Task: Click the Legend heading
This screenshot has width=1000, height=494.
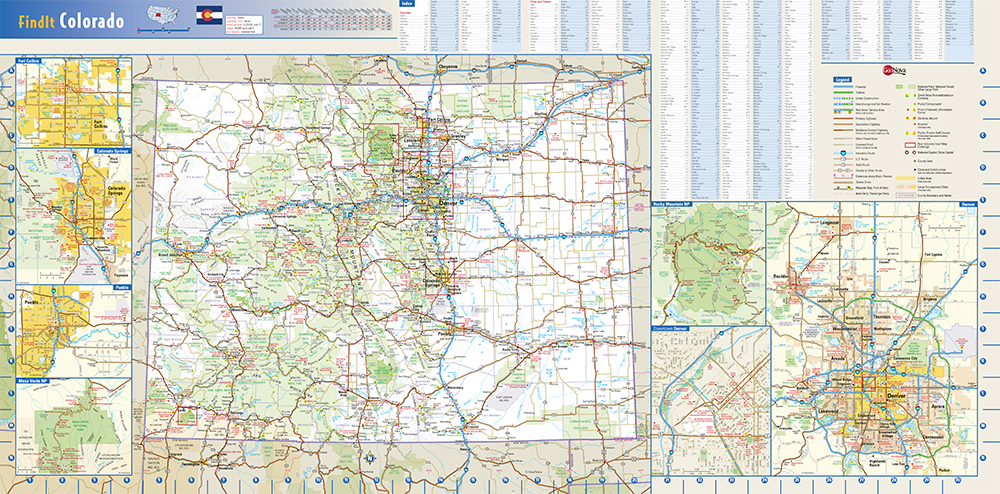Action: tap(842, 80)
